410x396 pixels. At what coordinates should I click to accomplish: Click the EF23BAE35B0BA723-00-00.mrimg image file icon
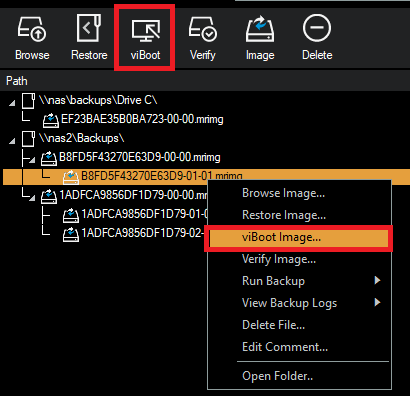51,120
